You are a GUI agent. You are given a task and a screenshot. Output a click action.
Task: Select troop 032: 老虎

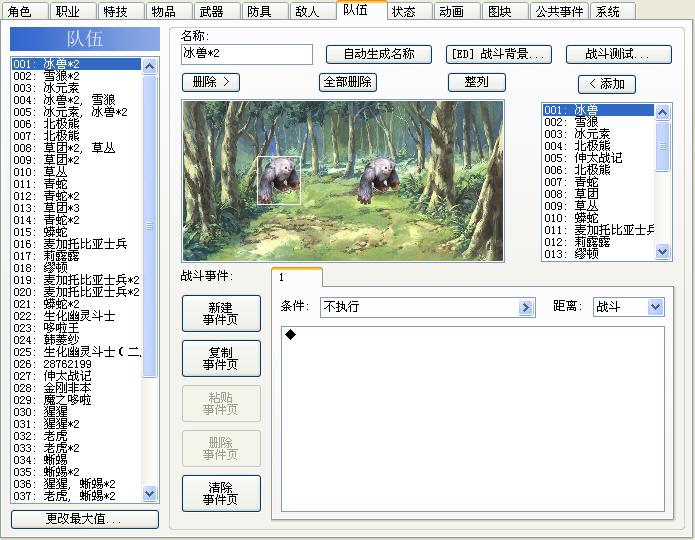click(x=76, y=436)
